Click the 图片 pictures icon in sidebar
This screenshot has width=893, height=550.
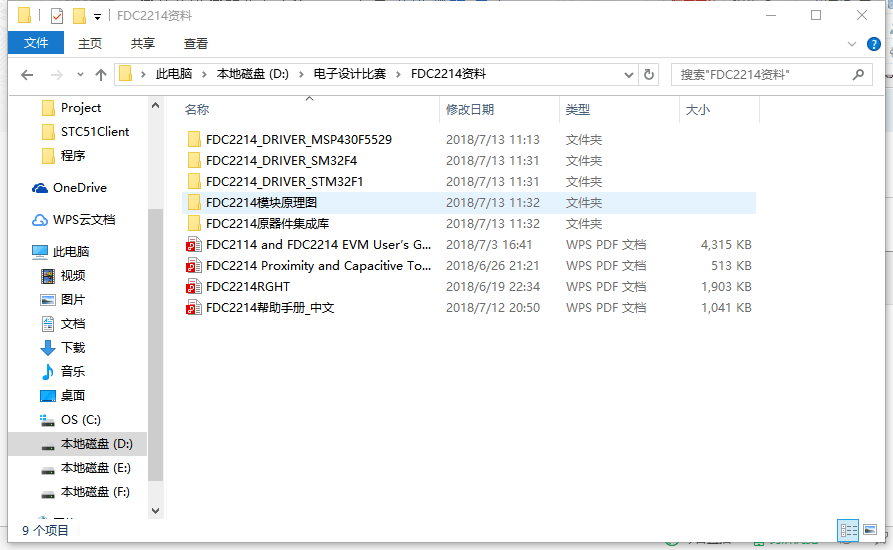pyautogui.click(x=48, y=300)
